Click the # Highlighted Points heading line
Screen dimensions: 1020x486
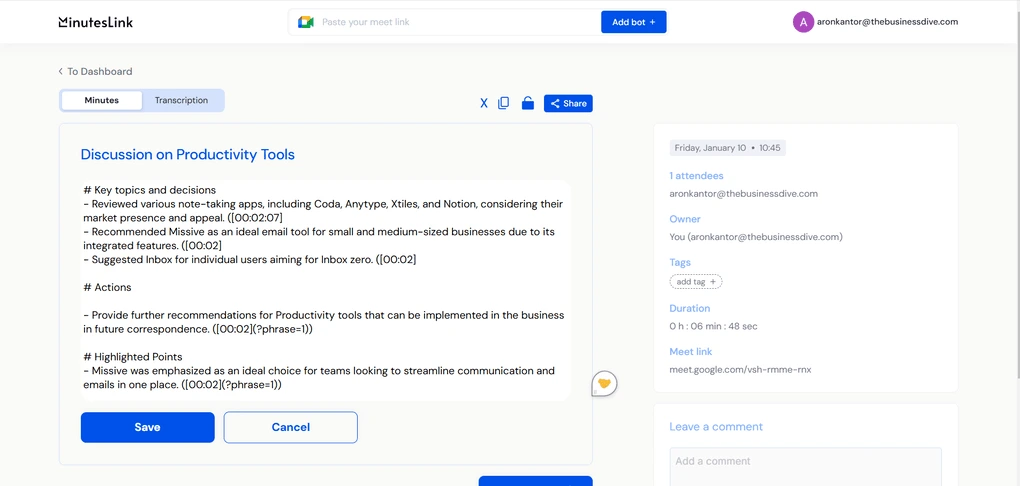(133, 357)
